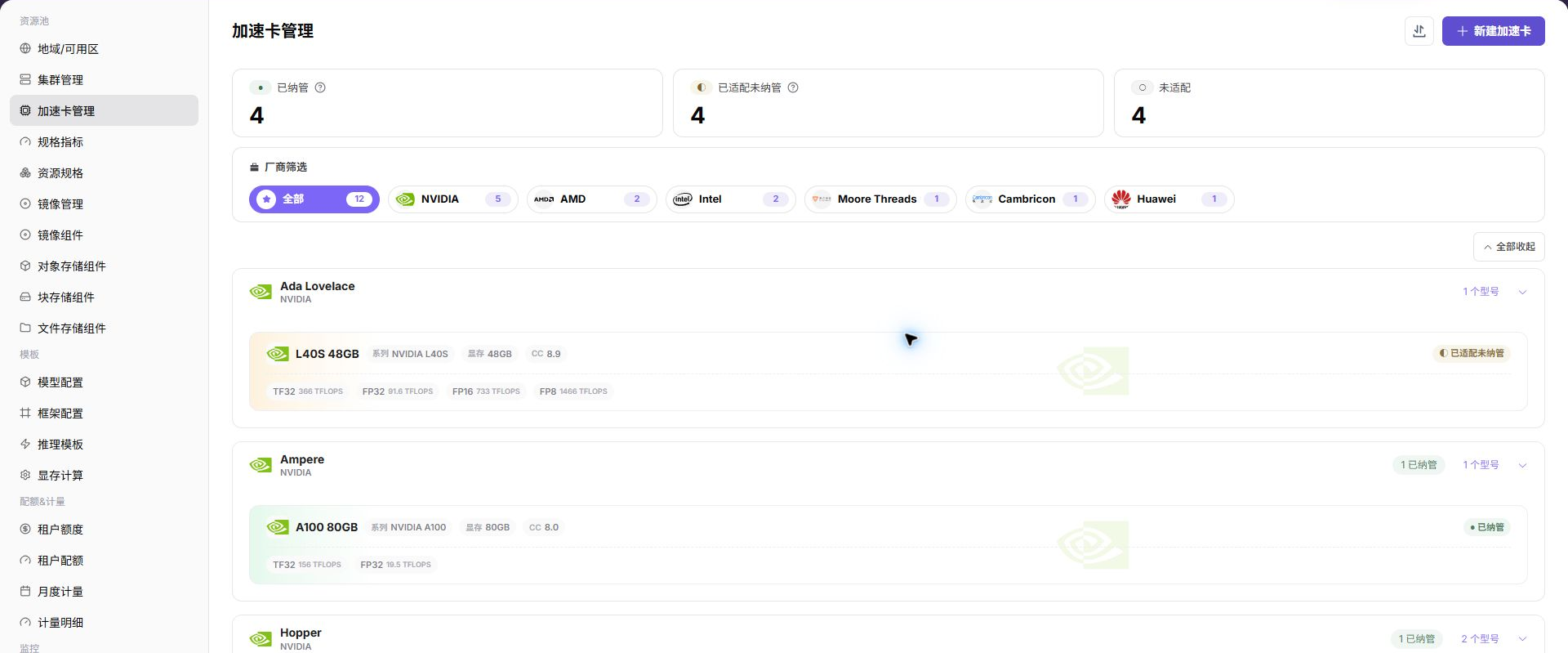Click the 已适配未纳管 badge on L40S card
The height and width of the screenshot is (653, 1568).
(1472, 353)
